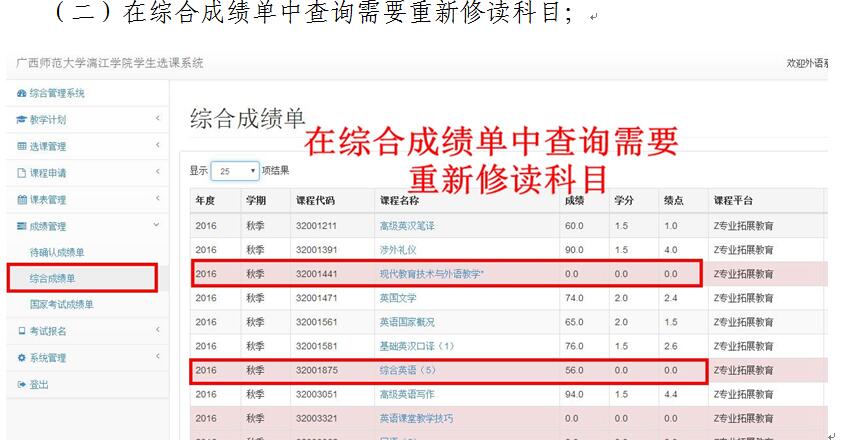
Task: Click the 选课管理 table icon
Action: [x=22, y=147]
